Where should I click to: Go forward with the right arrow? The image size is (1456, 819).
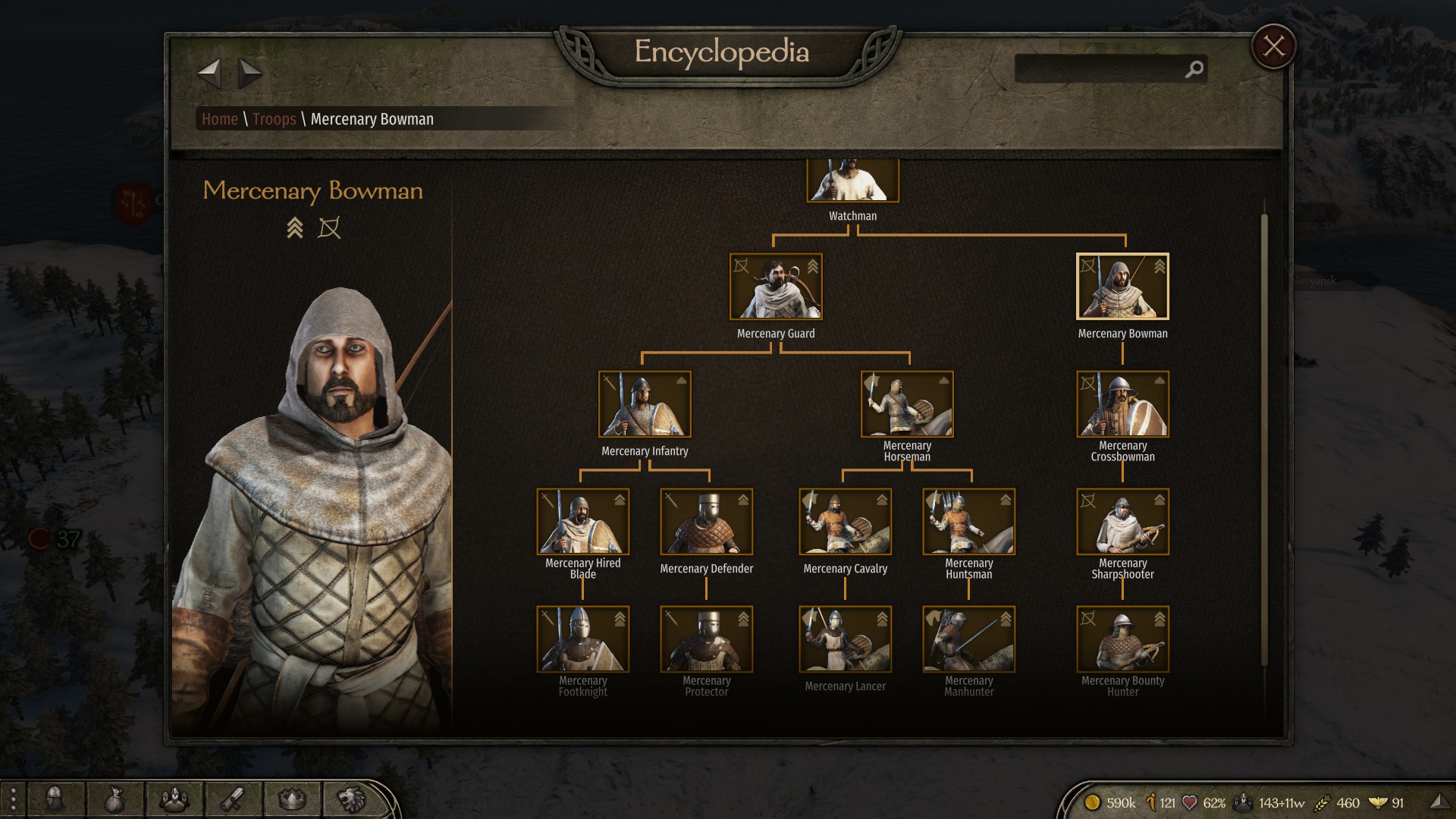[250, 74]
